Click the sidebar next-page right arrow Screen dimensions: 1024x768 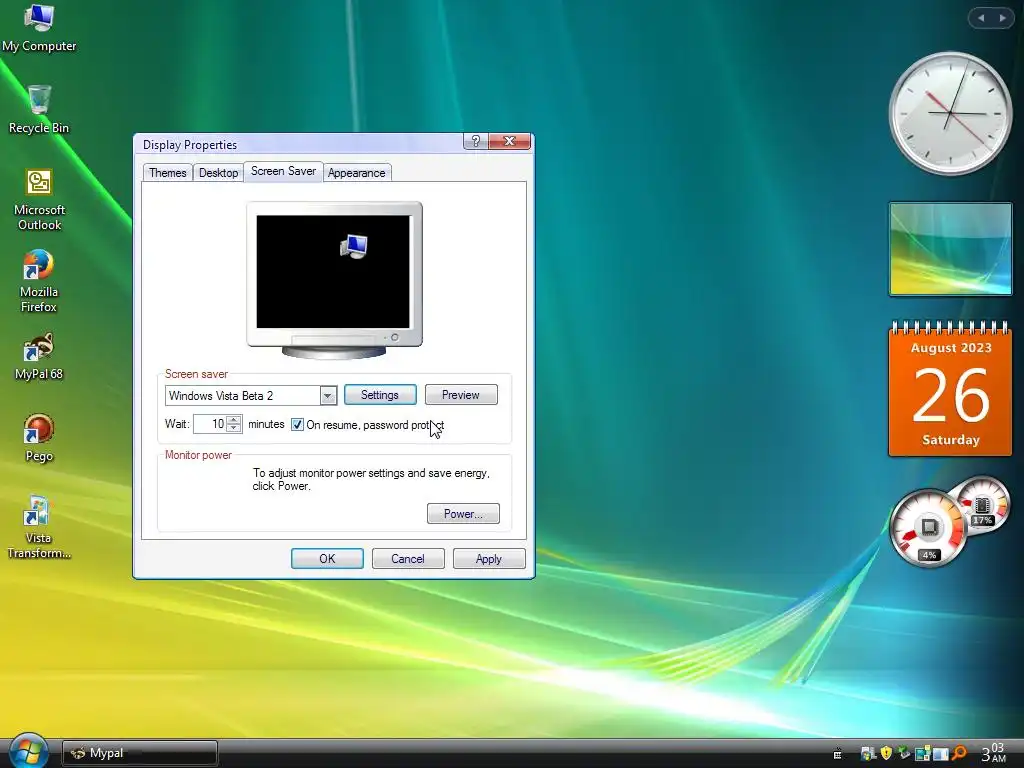(1002, 18)
